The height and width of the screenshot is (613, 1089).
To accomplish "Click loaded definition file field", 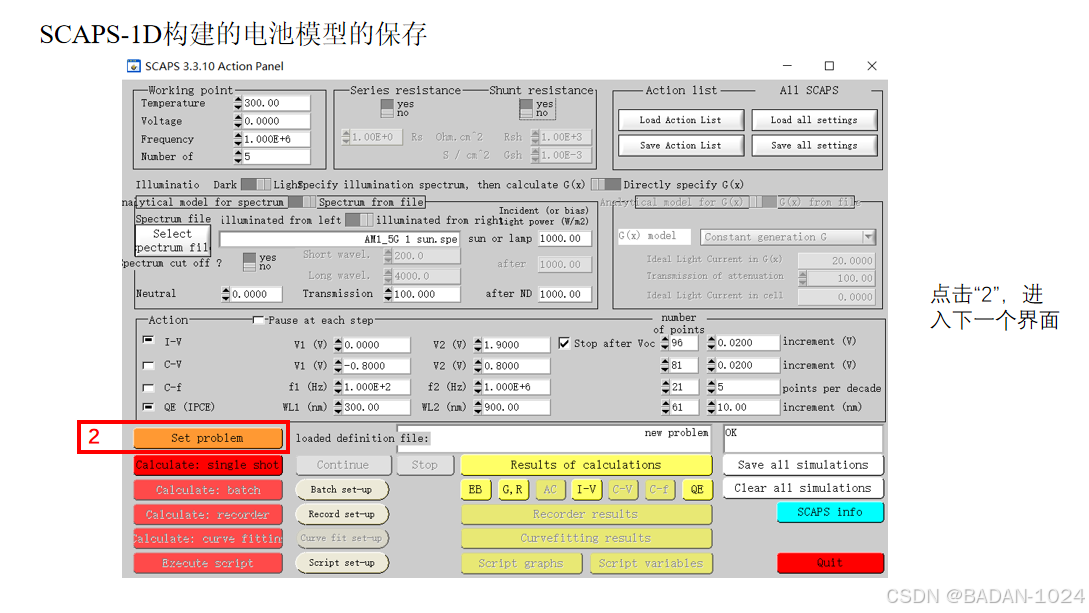I will tap(554, 439).
